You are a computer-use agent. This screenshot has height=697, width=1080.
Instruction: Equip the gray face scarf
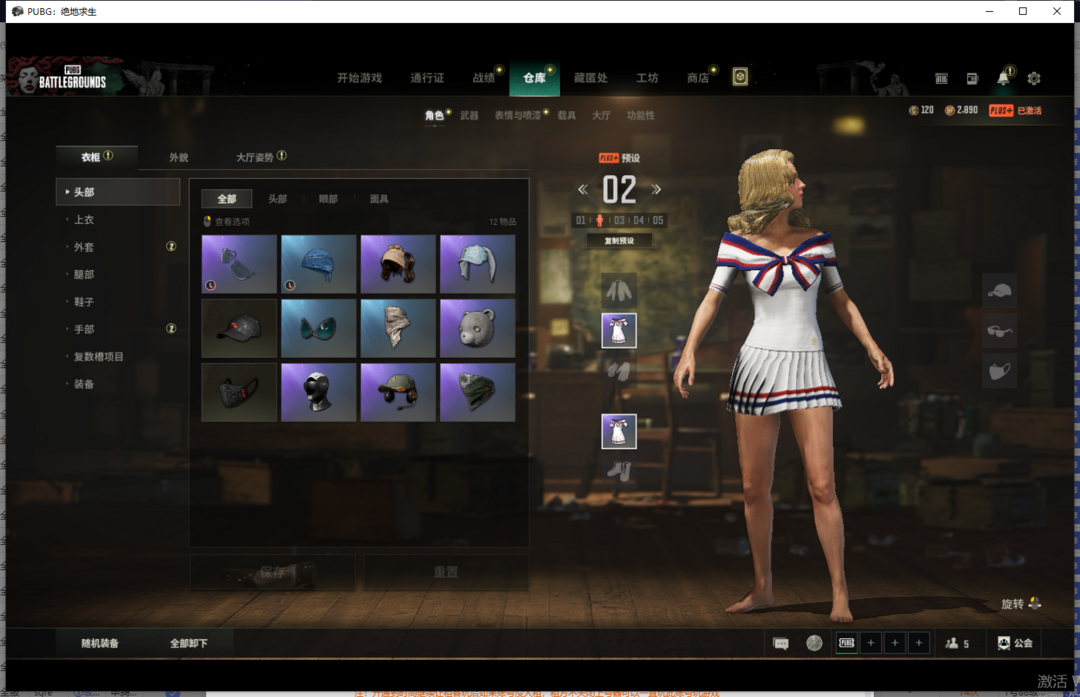pyautogui.click(x=398, y=328)
